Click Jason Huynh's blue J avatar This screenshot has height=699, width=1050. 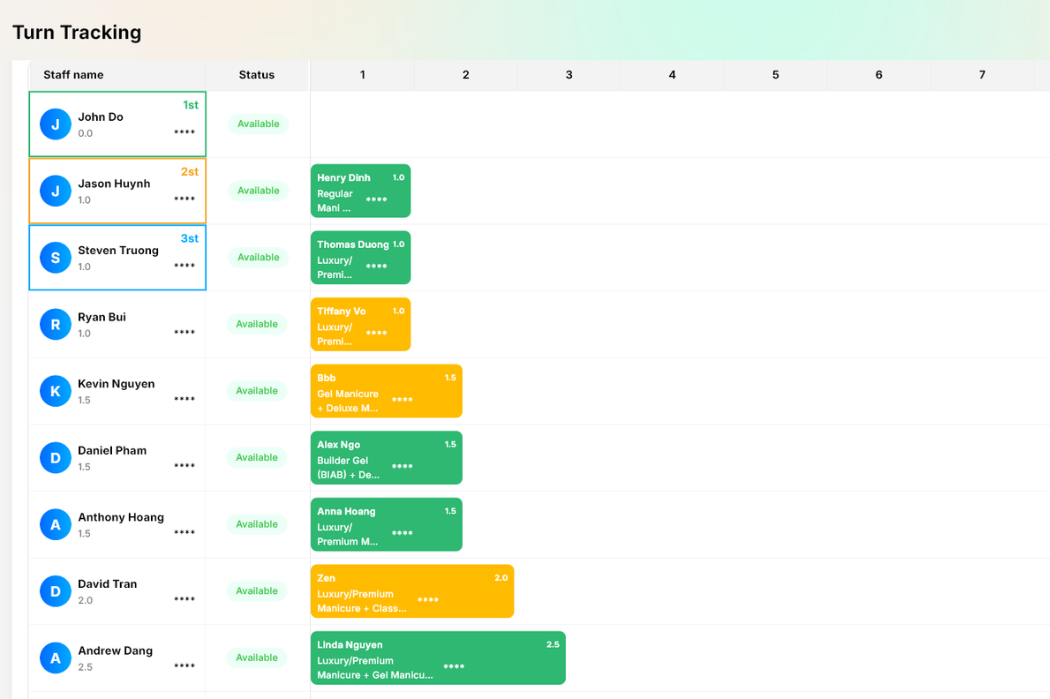point(56,191)
